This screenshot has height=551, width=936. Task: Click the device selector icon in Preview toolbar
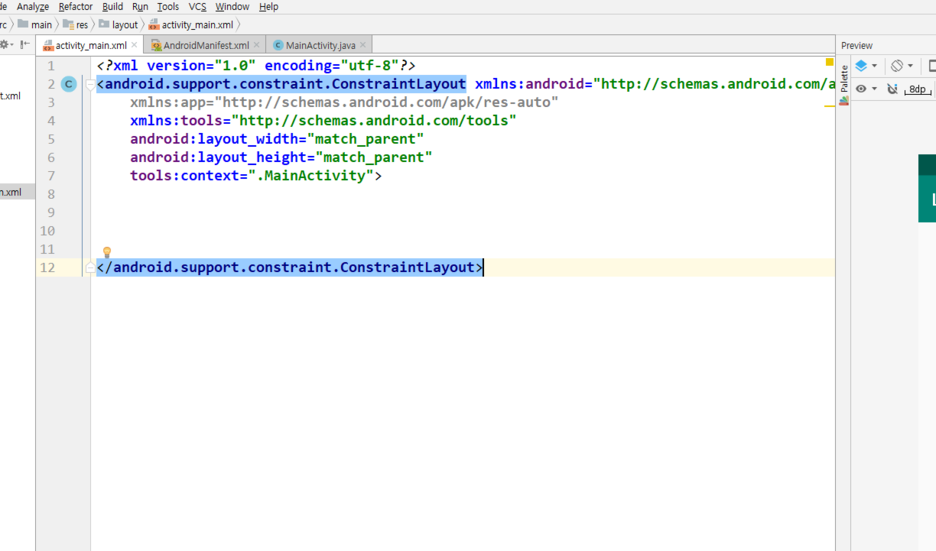click(x=932, y=66)
